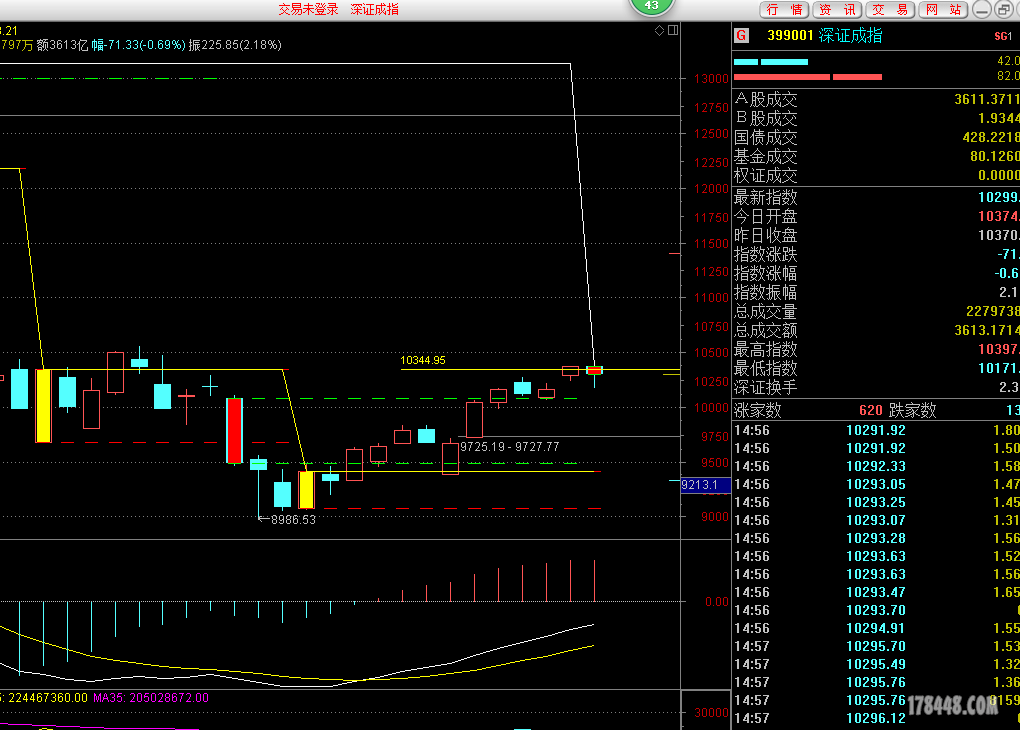Click the solid red candlestick on the chart
1020x730 pixels.
point(234,430)
